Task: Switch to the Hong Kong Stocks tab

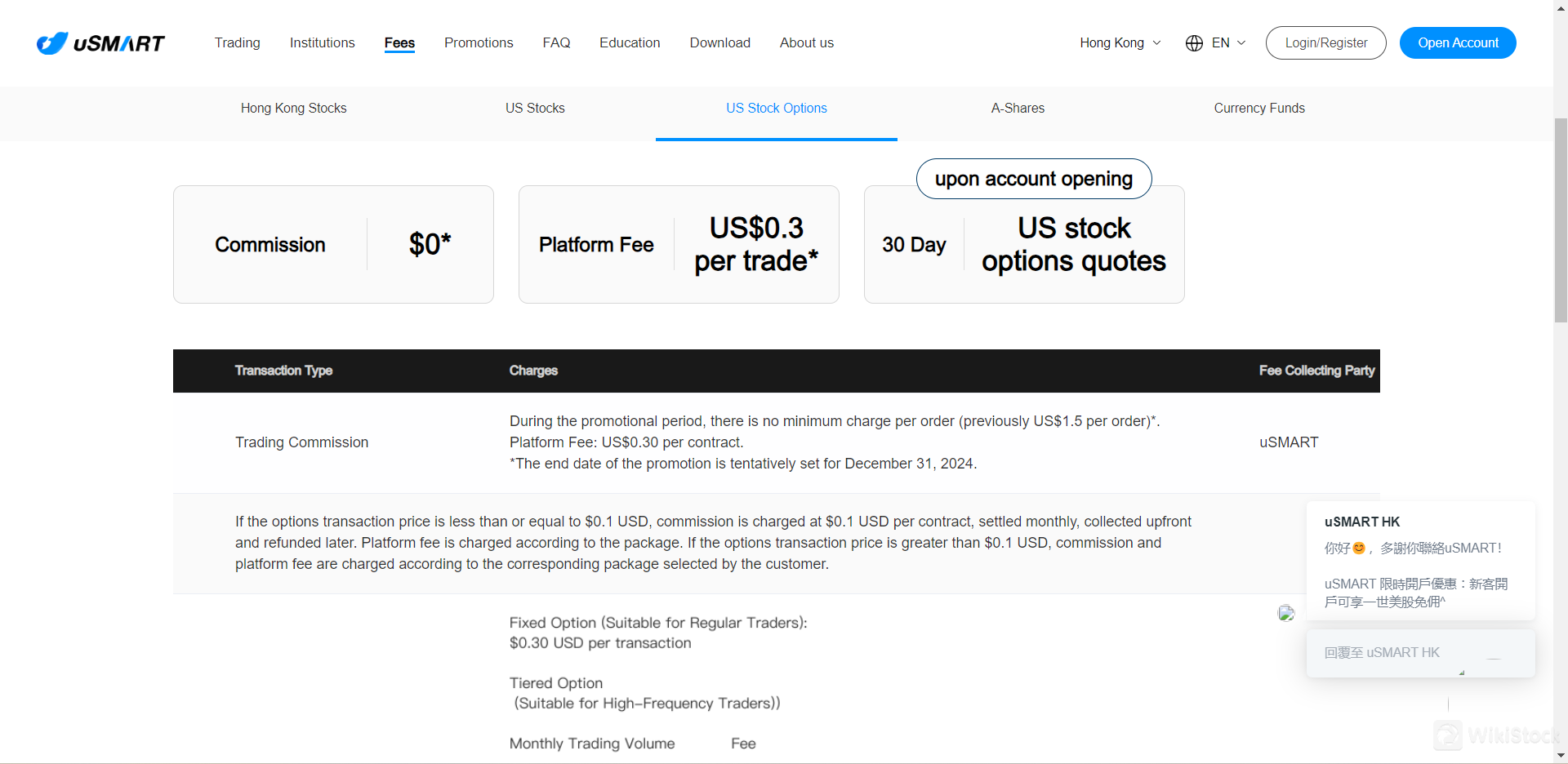Action: click(x=294, y=109)
